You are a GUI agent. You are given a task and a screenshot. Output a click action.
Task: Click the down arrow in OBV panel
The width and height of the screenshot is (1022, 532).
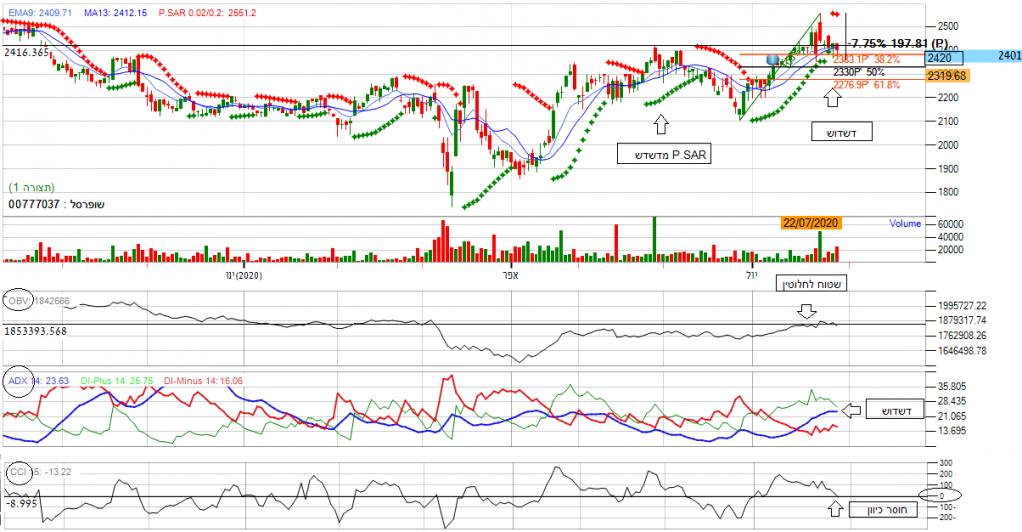(806, 314)
